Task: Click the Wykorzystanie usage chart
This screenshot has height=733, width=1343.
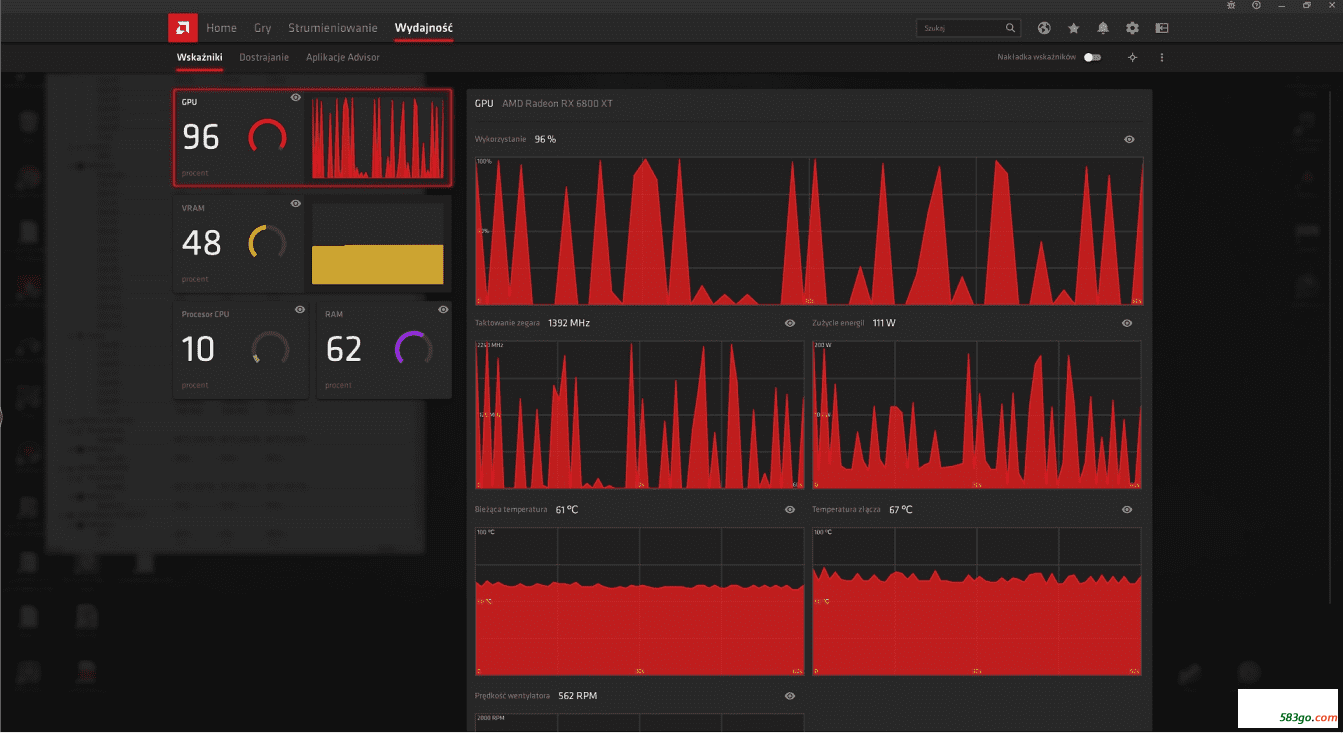Action: coord(809,231)
